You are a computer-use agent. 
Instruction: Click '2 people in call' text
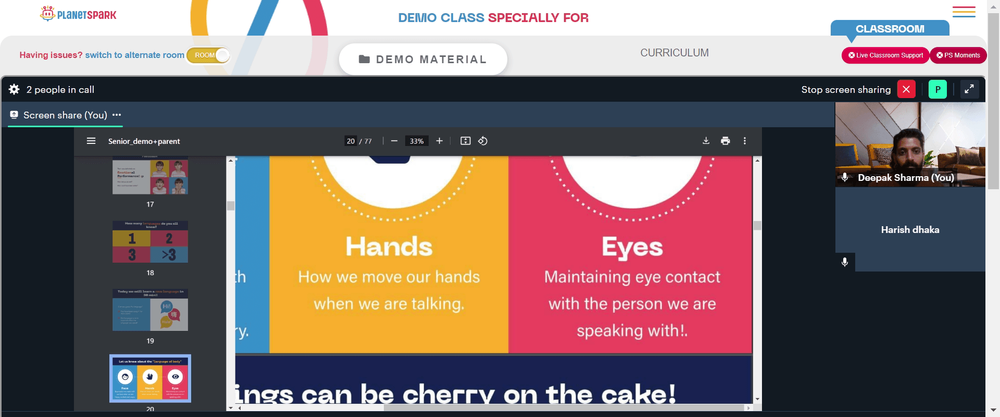61,90
